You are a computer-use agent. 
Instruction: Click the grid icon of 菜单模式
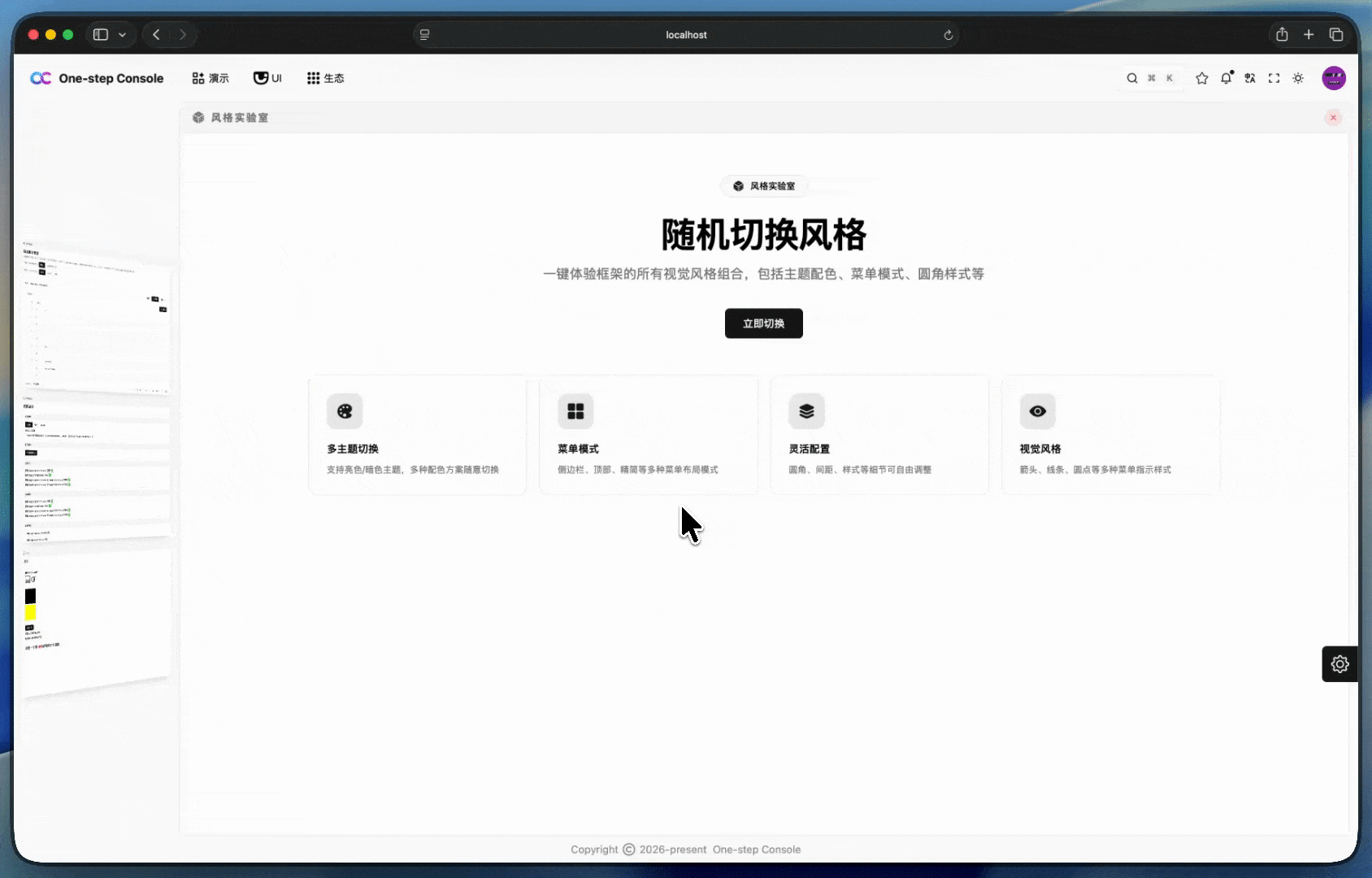coord(575,411)
